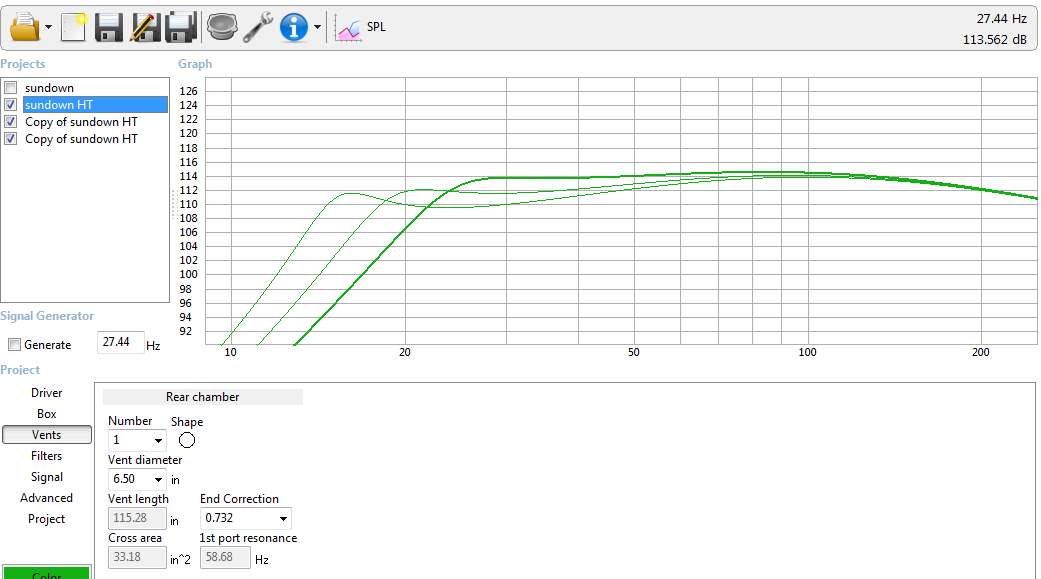
Task: Select the SPL graph type button
Action: [361, 27]
